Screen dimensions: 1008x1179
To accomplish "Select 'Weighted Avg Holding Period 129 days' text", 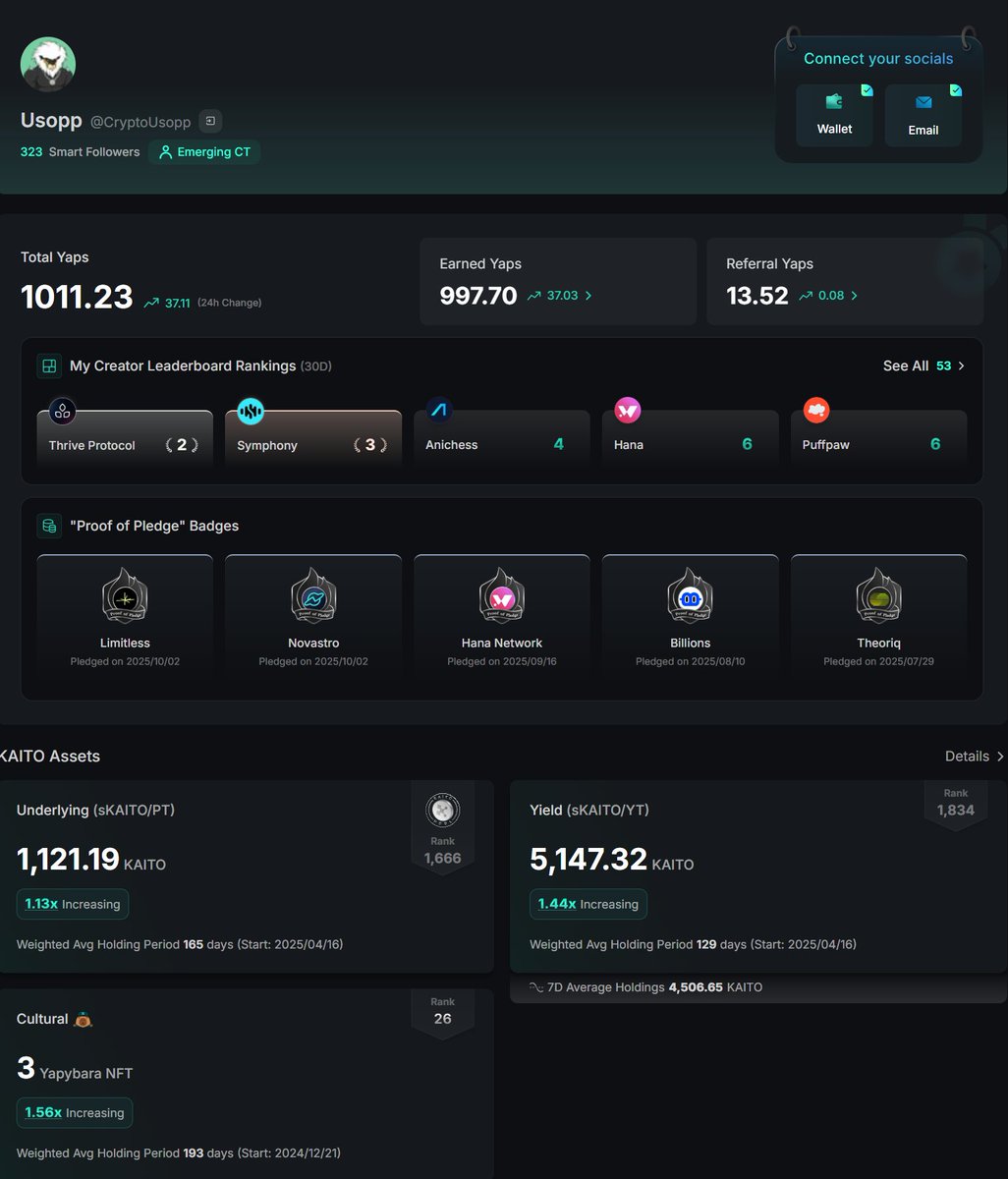I will 638,944.
